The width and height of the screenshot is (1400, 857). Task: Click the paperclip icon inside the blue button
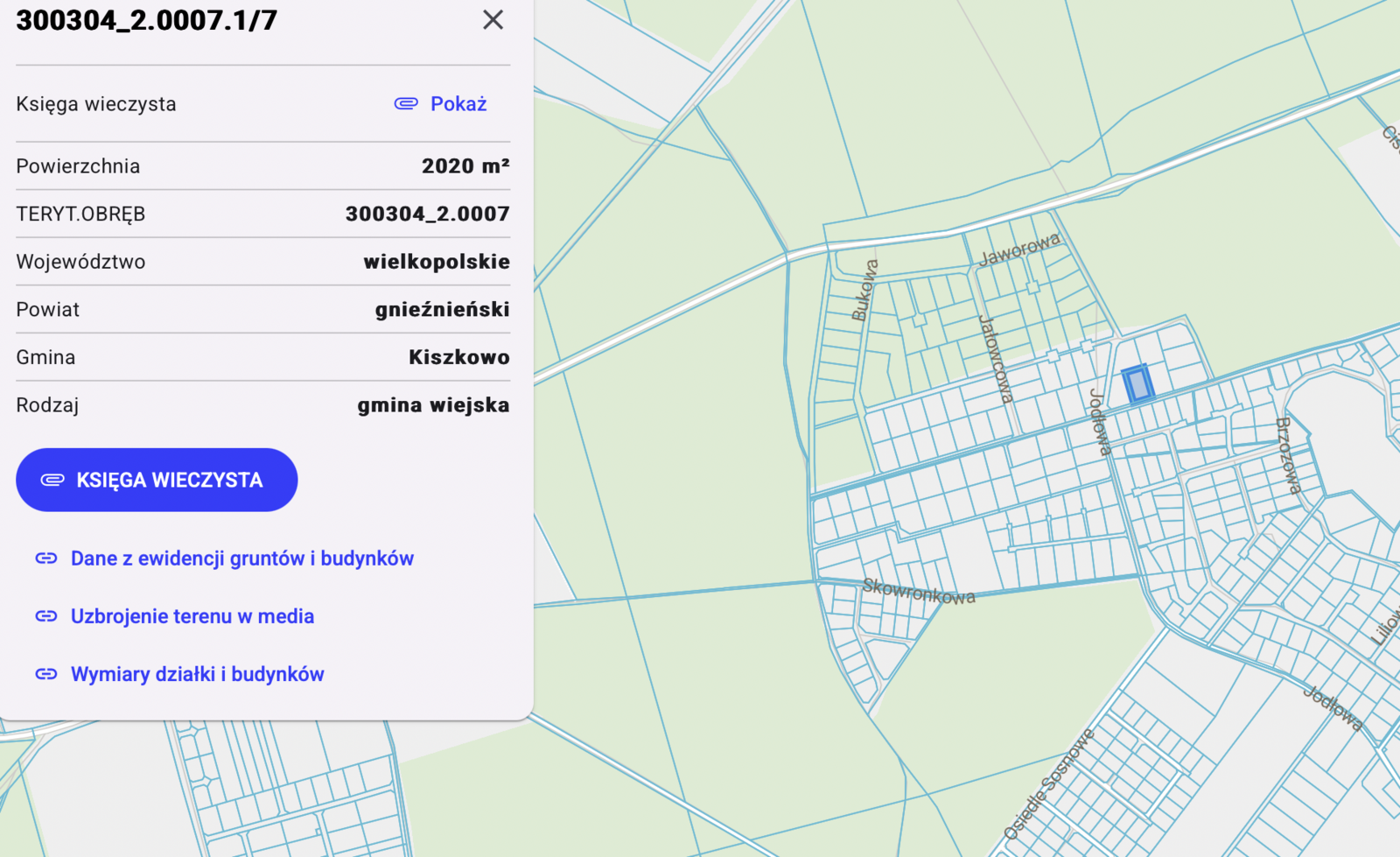pyautogui.click(x=52, y=480)
